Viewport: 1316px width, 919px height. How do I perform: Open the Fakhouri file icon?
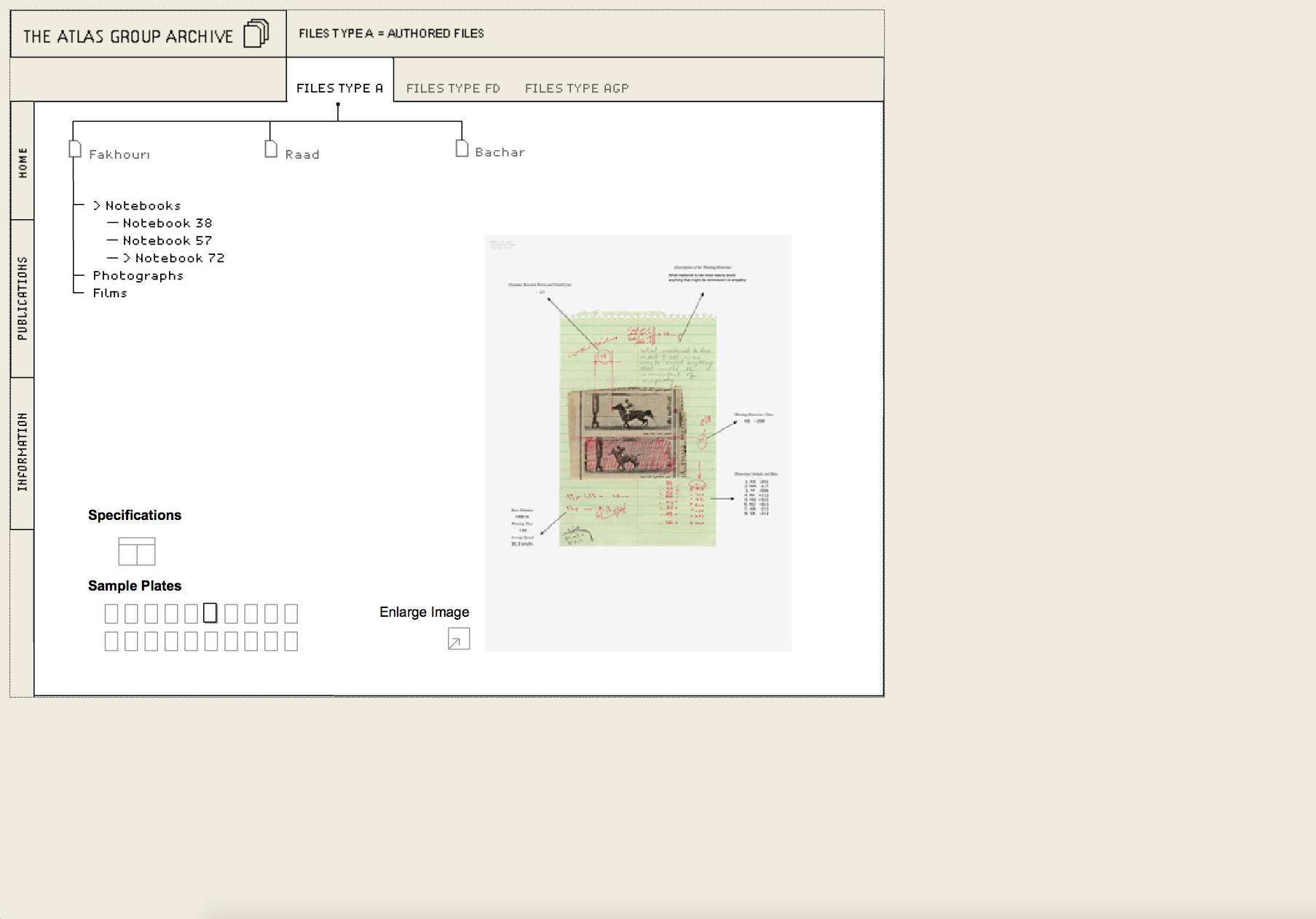(75, 149)
